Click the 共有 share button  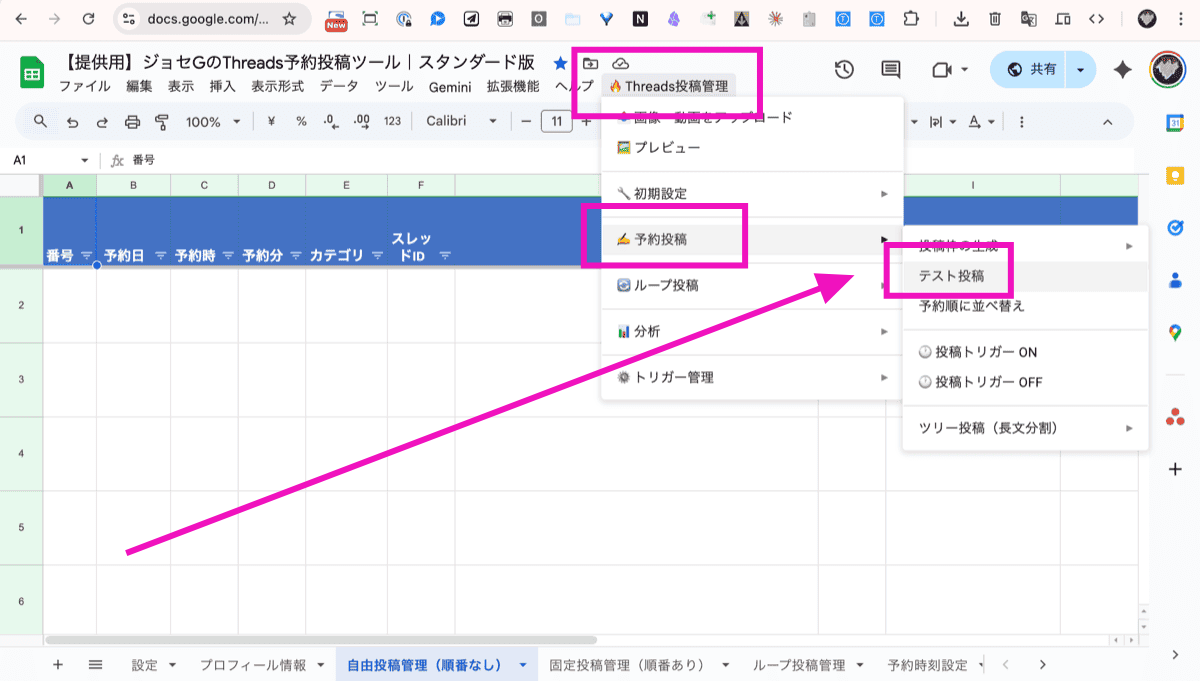point(1030,69)
